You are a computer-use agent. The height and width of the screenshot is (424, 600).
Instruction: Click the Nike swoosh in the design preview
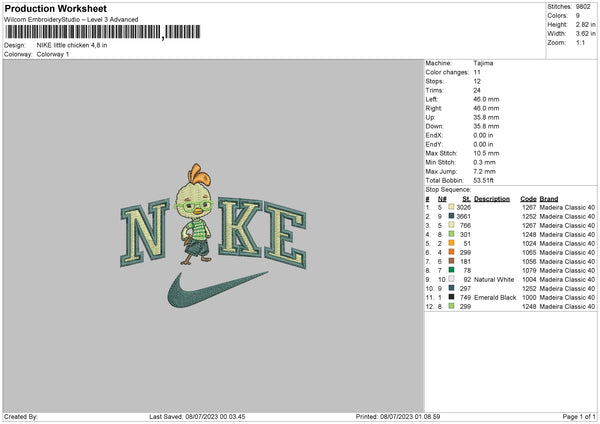217,290
